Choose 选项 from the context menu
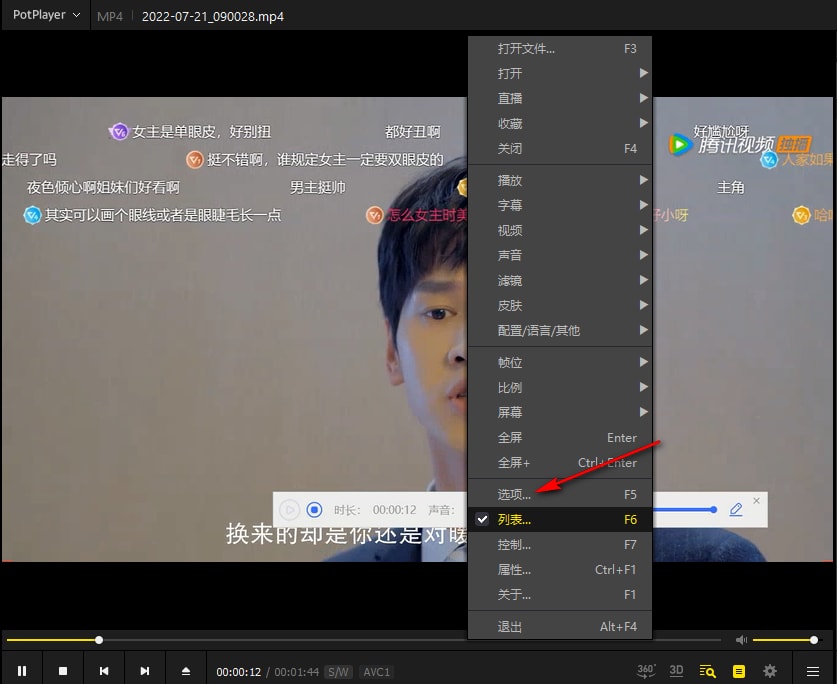The image size is (837, 684). (x=512, y=494)
